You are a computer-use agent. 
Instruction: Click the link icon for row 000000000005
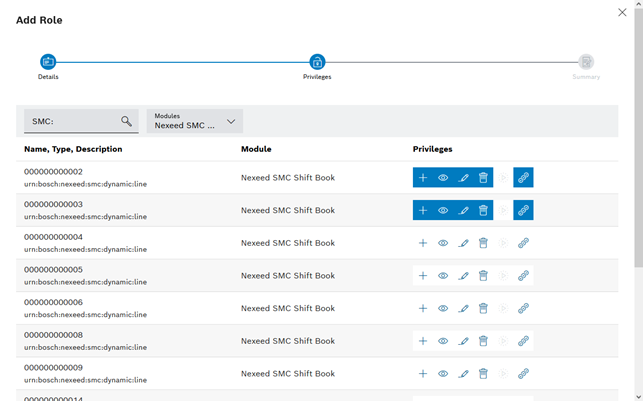coord(523,276)
